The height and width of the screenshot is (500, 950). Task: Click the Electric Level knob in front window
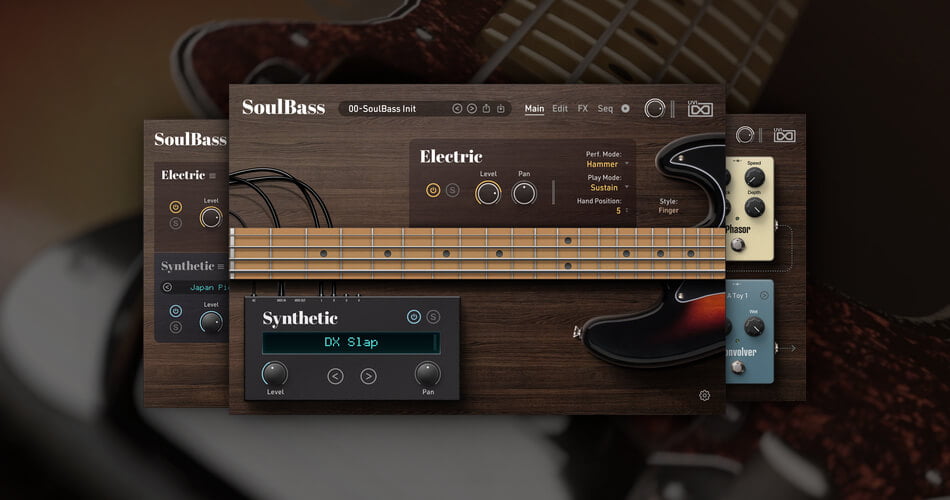click(488, 193)
